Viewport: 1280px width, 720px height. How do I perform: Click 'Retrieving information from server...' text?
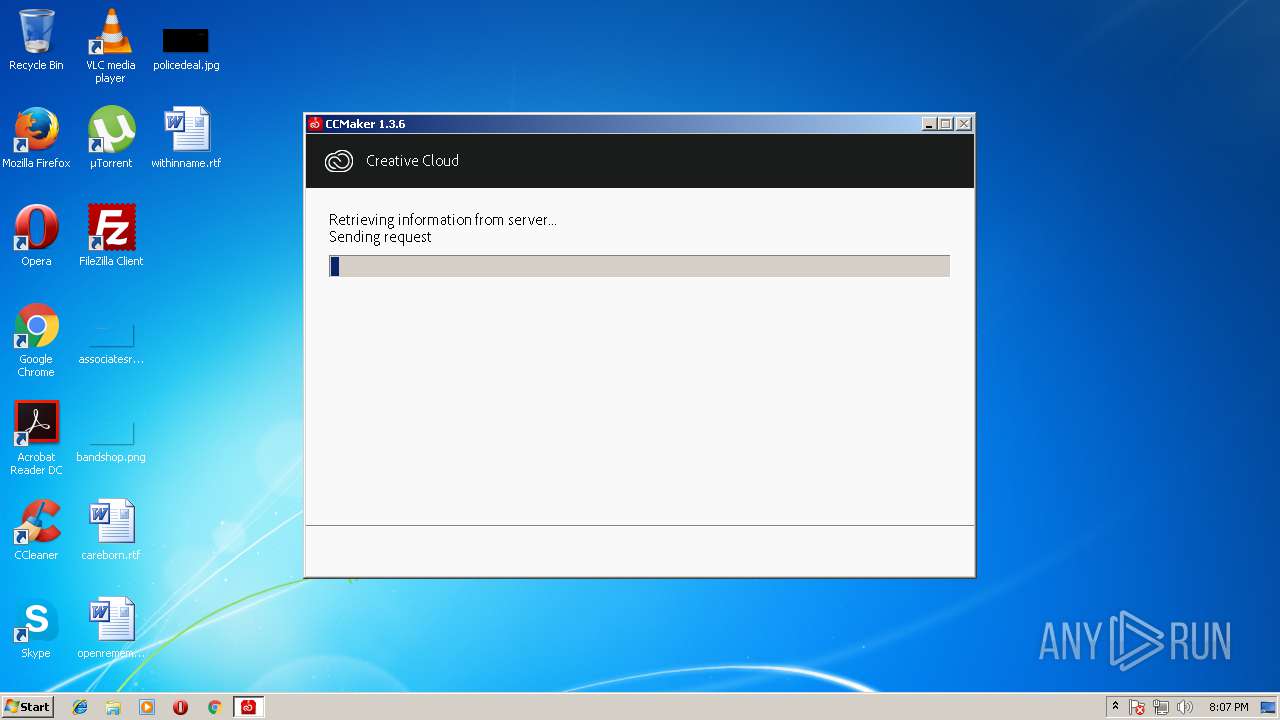pyautogui.click(x=442, y=220)
